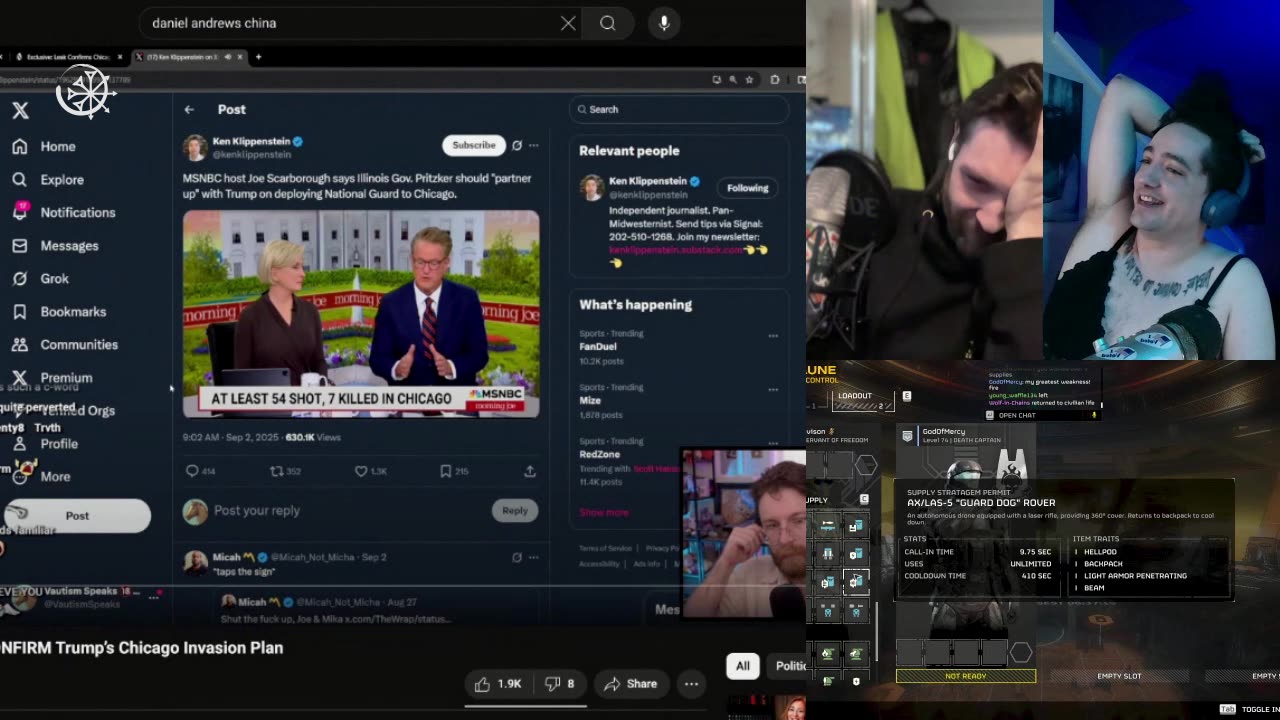Open Explore in X sidebar
1280x720 pixels.
48,180
